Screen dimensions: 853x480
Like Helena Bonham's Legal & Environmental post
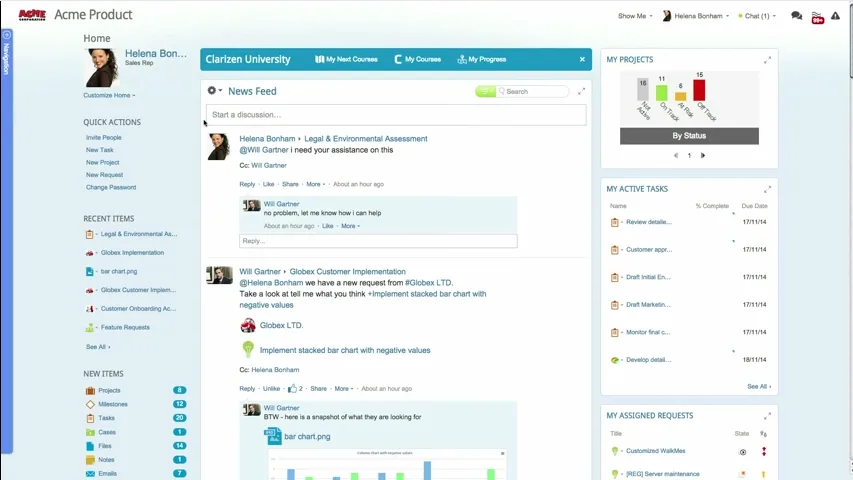tap(269, 184)
